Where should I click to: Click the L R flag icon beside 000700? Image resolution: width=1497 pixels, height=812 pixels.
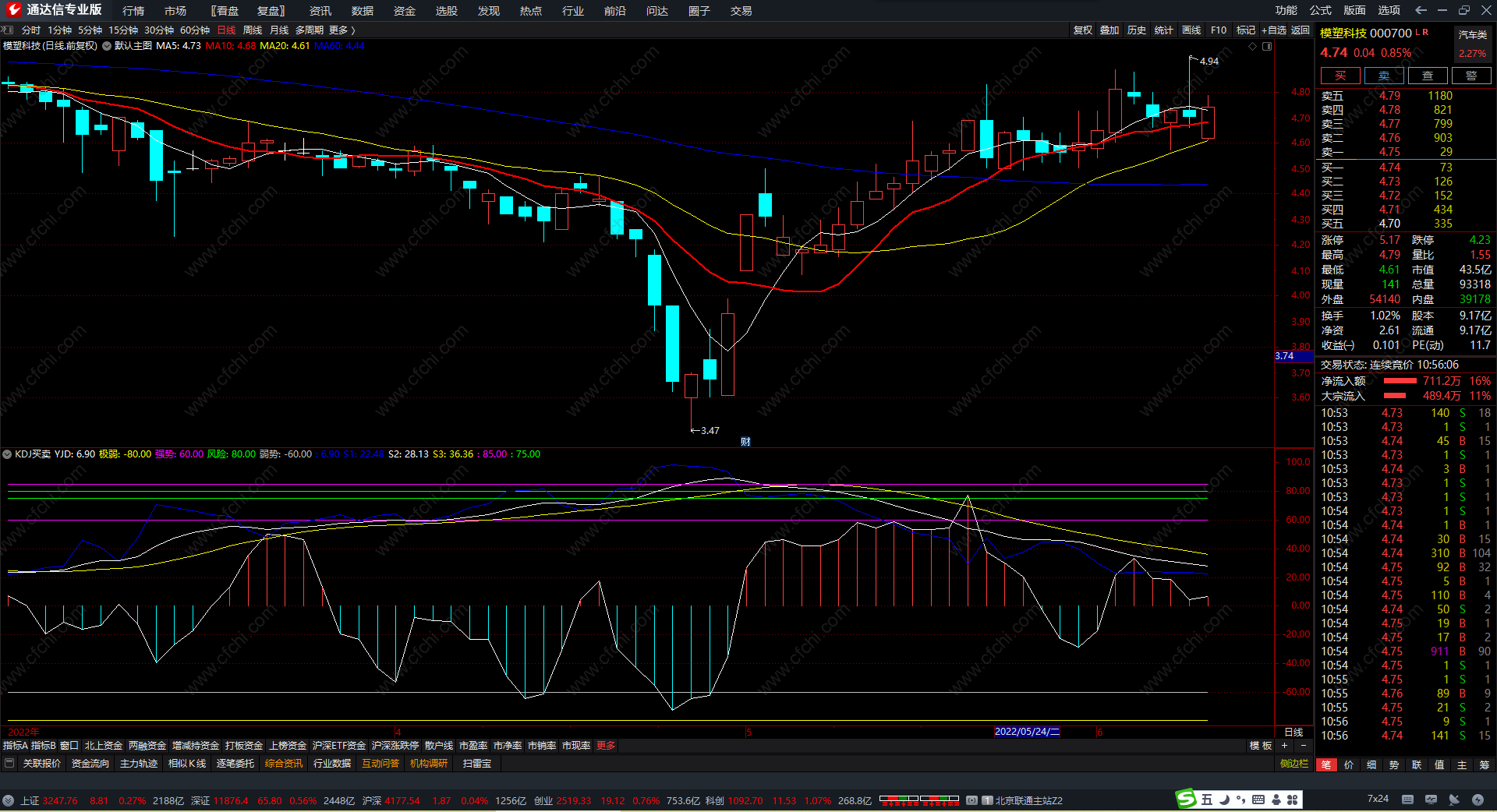click(1422, 33)
